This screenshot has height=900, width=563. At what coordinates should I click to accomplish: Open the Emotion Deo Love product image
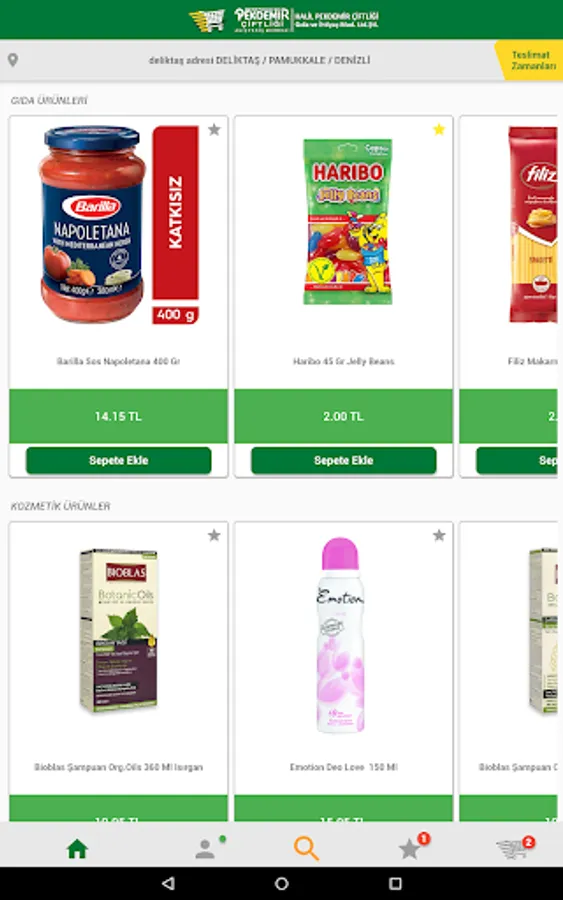tap(341, 635)
